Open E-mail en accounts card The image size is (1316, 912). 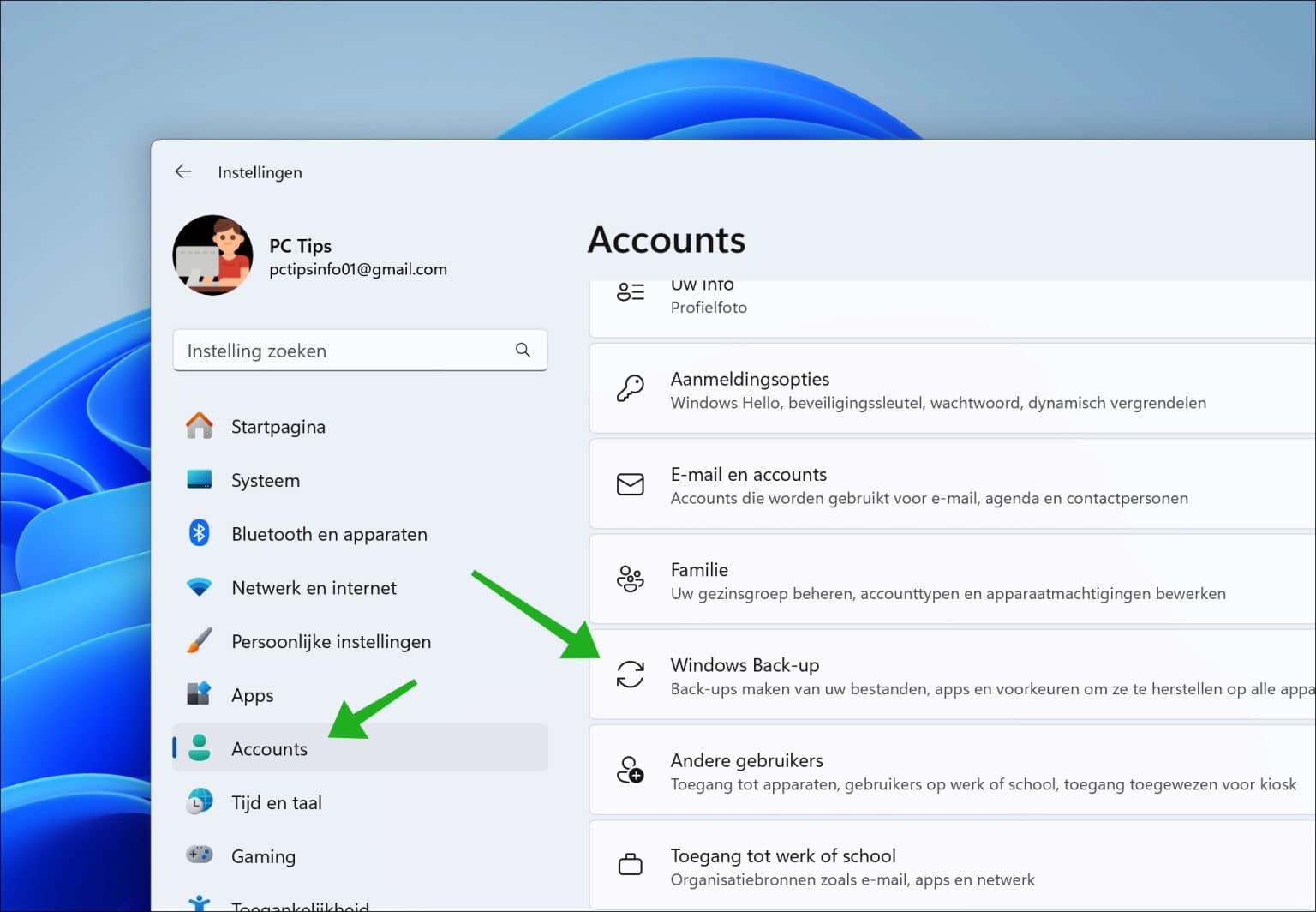tap(953, 484)
